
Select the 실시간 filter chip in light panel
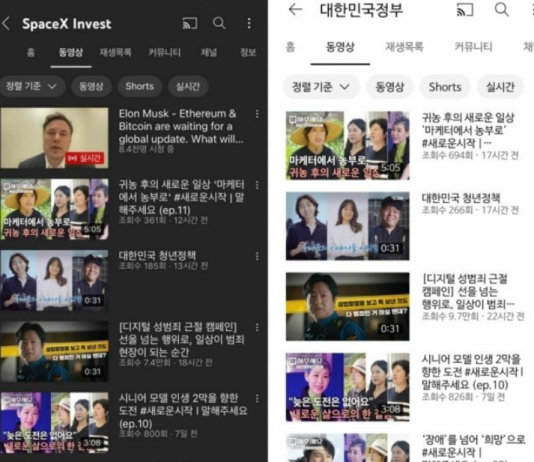[x=500, y=87]
